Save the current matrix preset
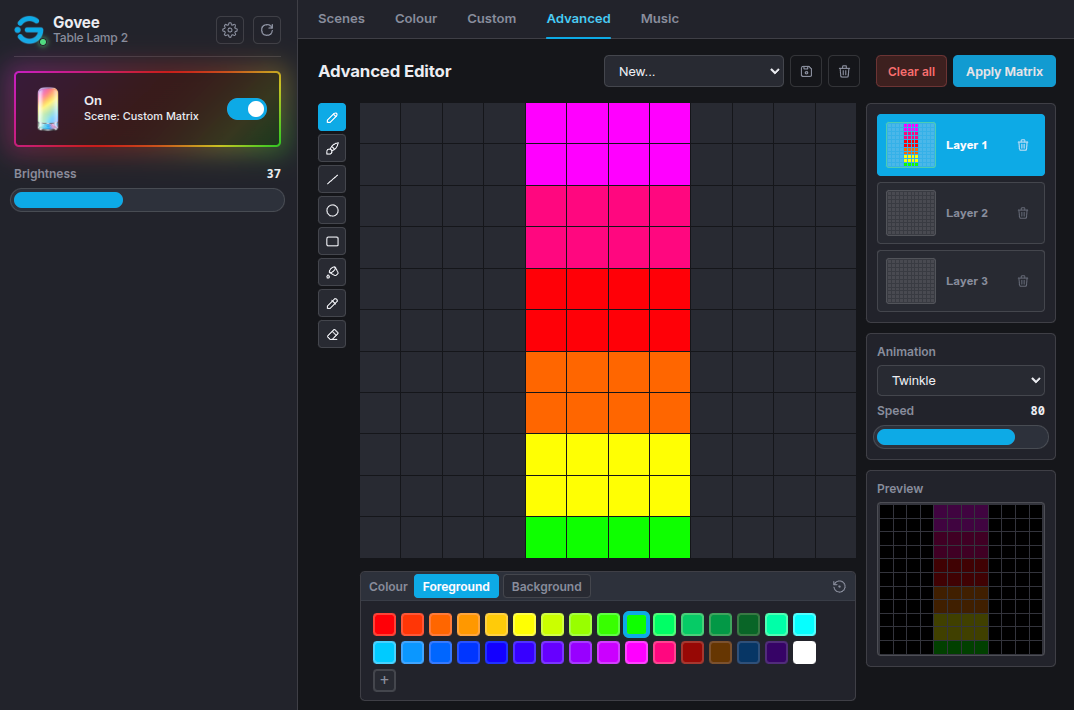The height and width of the screenshot is (710, 1074). coord(806,71)
